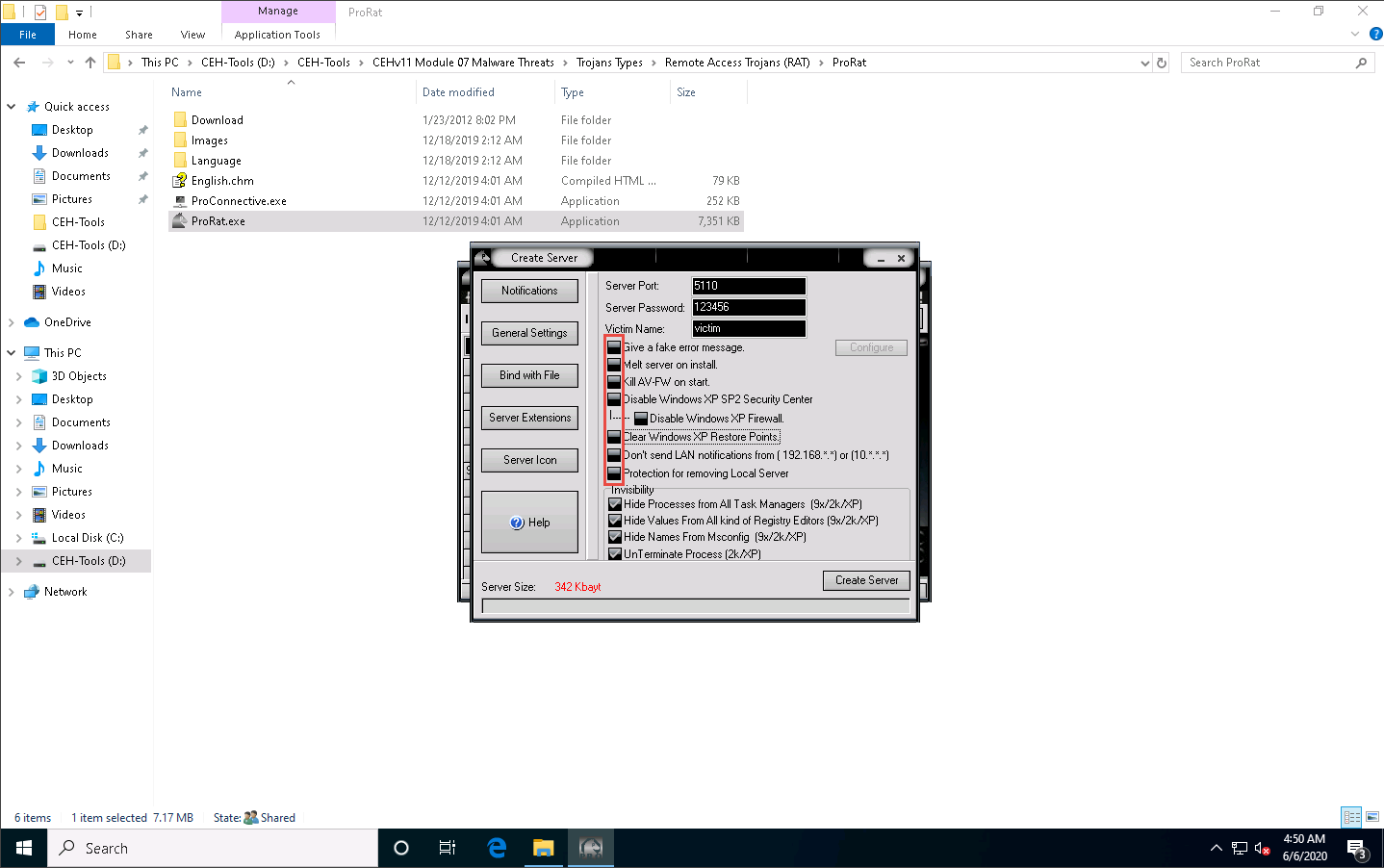The width and height of the screenshot is (1384, 868).
Task: Expand the ribbon chevron
Action: 1355,34
